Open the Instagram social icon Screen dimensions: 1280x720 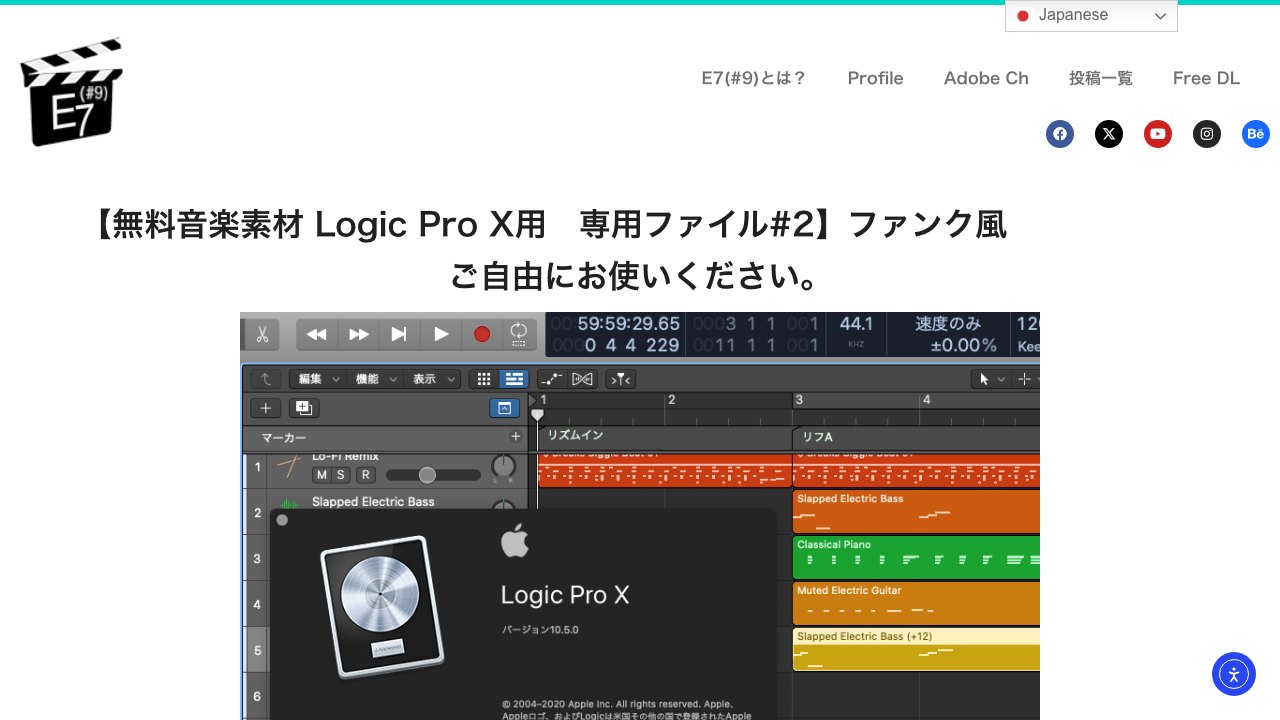click(x=1207, y=134)
